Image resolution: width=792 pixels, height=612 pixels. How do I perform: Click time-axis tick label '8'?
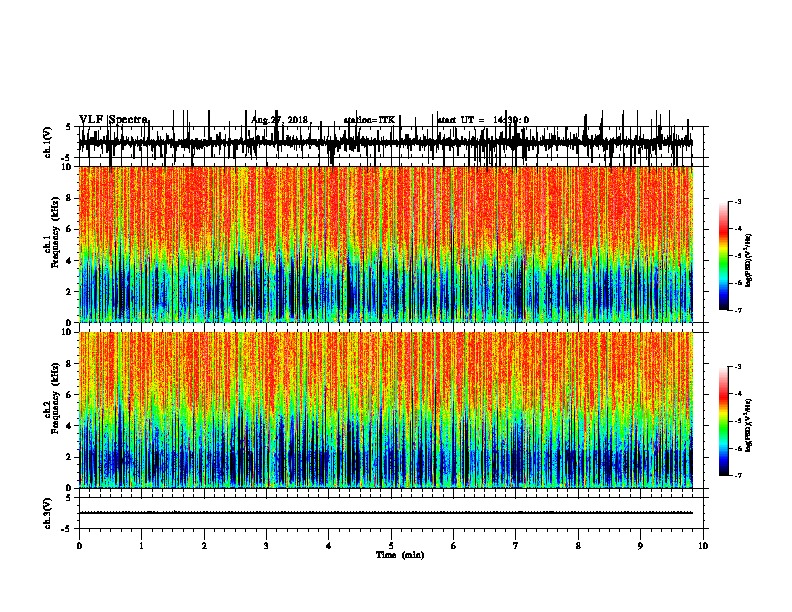578,546
